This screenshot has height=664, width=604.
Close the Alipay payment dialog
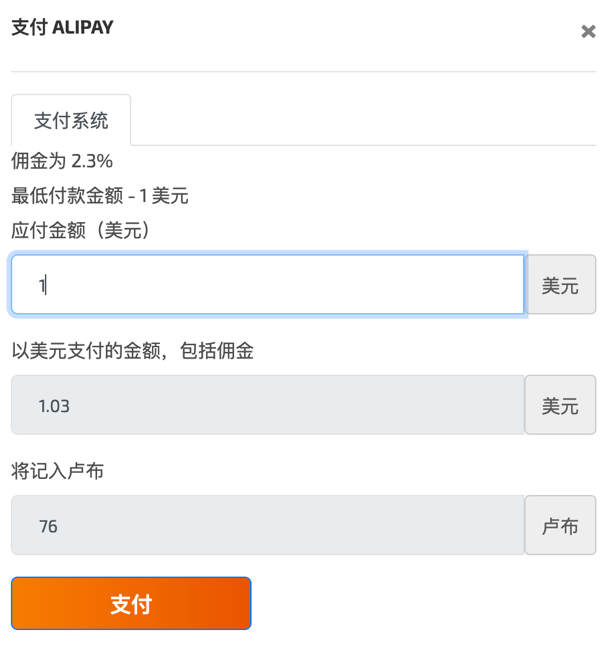(x=588, y=31)
